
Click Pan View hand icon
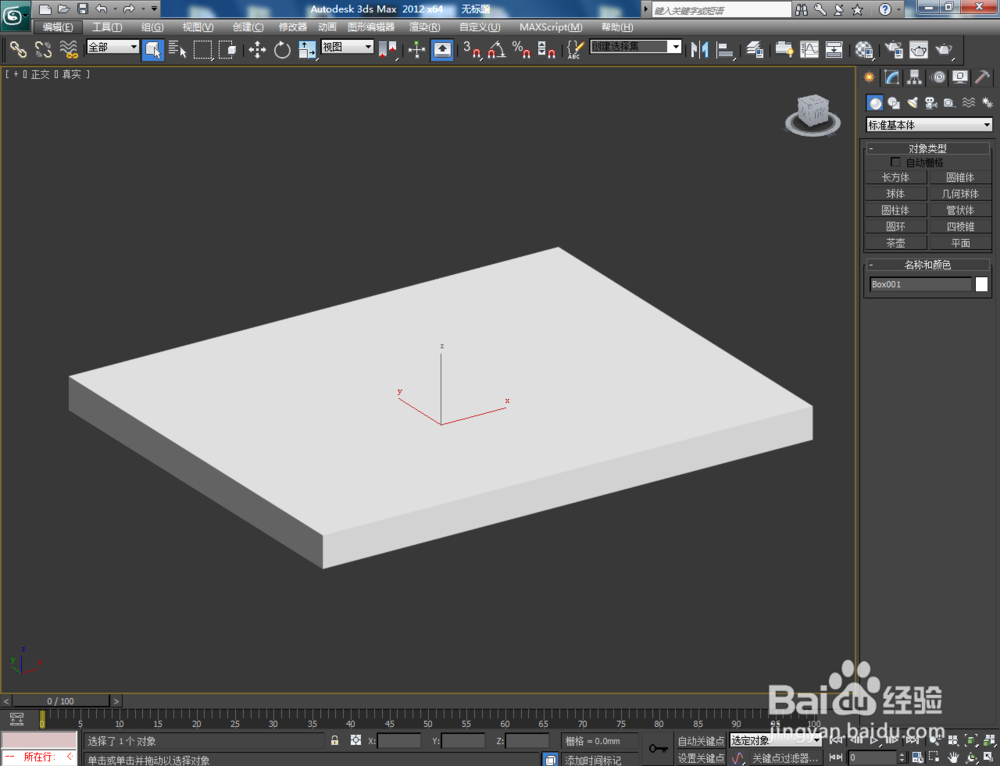tap(953, 758)
